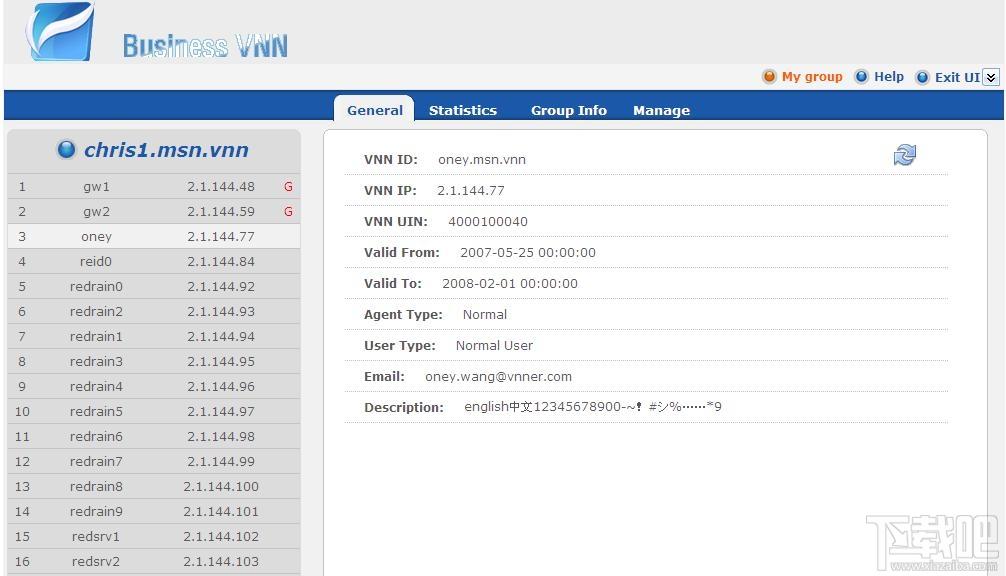Select the redrain0 member row
Viewport: 1006px width, 576px height.
coord(154,287)
